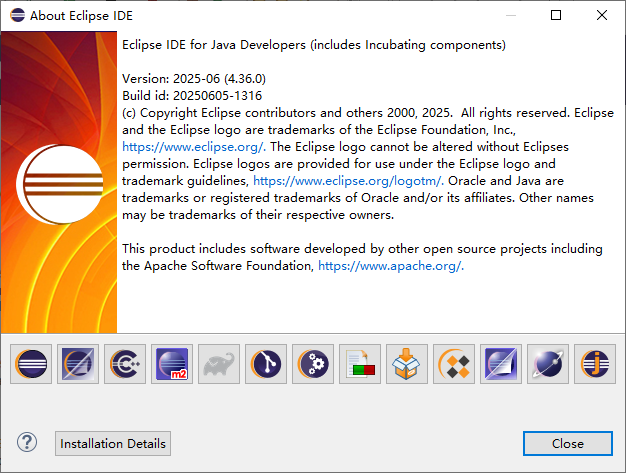Click the EGit branch feature icon
The width and height of the screenshot is (626, 473).
click(x=266, y=364)
